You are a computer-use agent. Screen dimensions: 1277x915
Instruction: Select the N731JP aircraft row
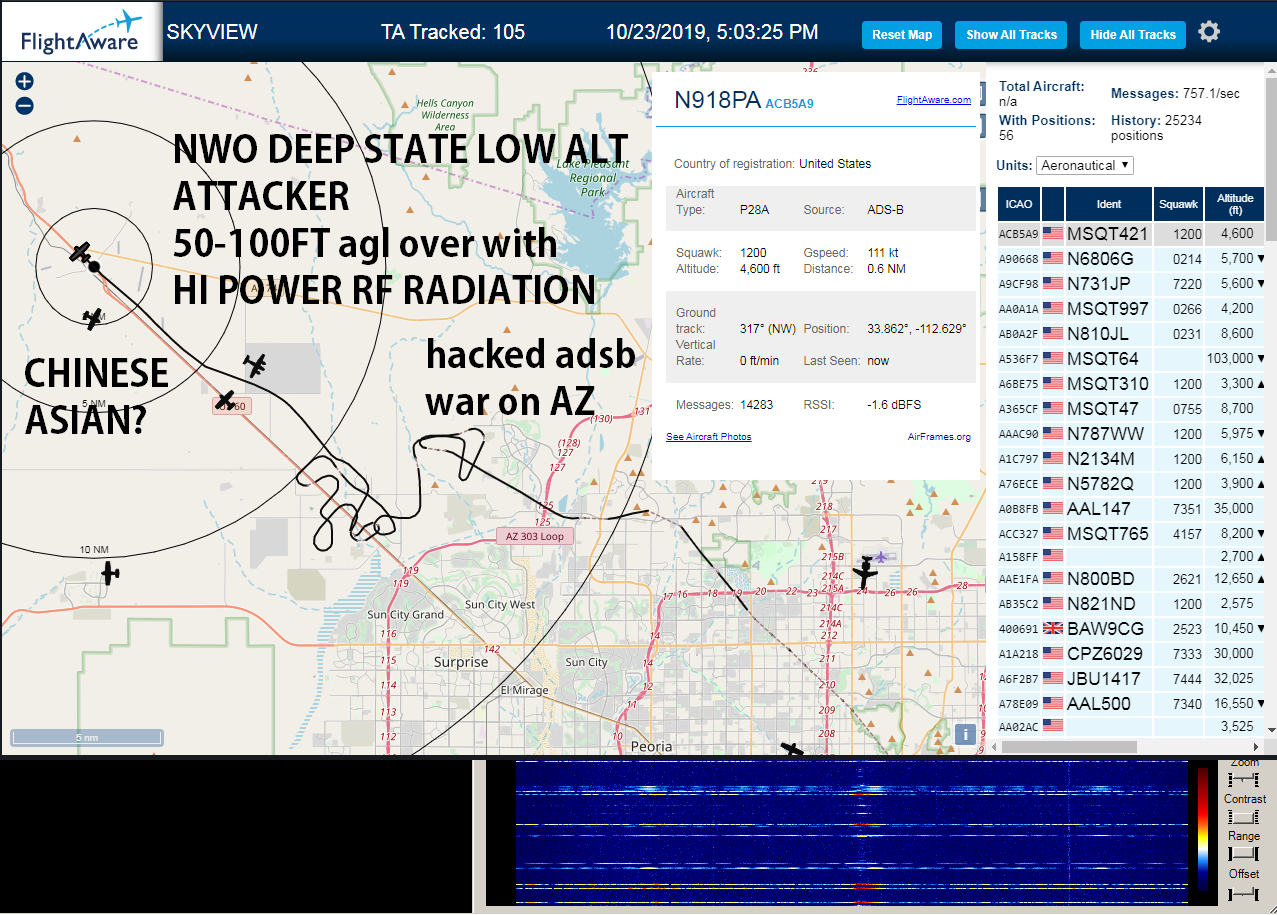click(1131, 284)
